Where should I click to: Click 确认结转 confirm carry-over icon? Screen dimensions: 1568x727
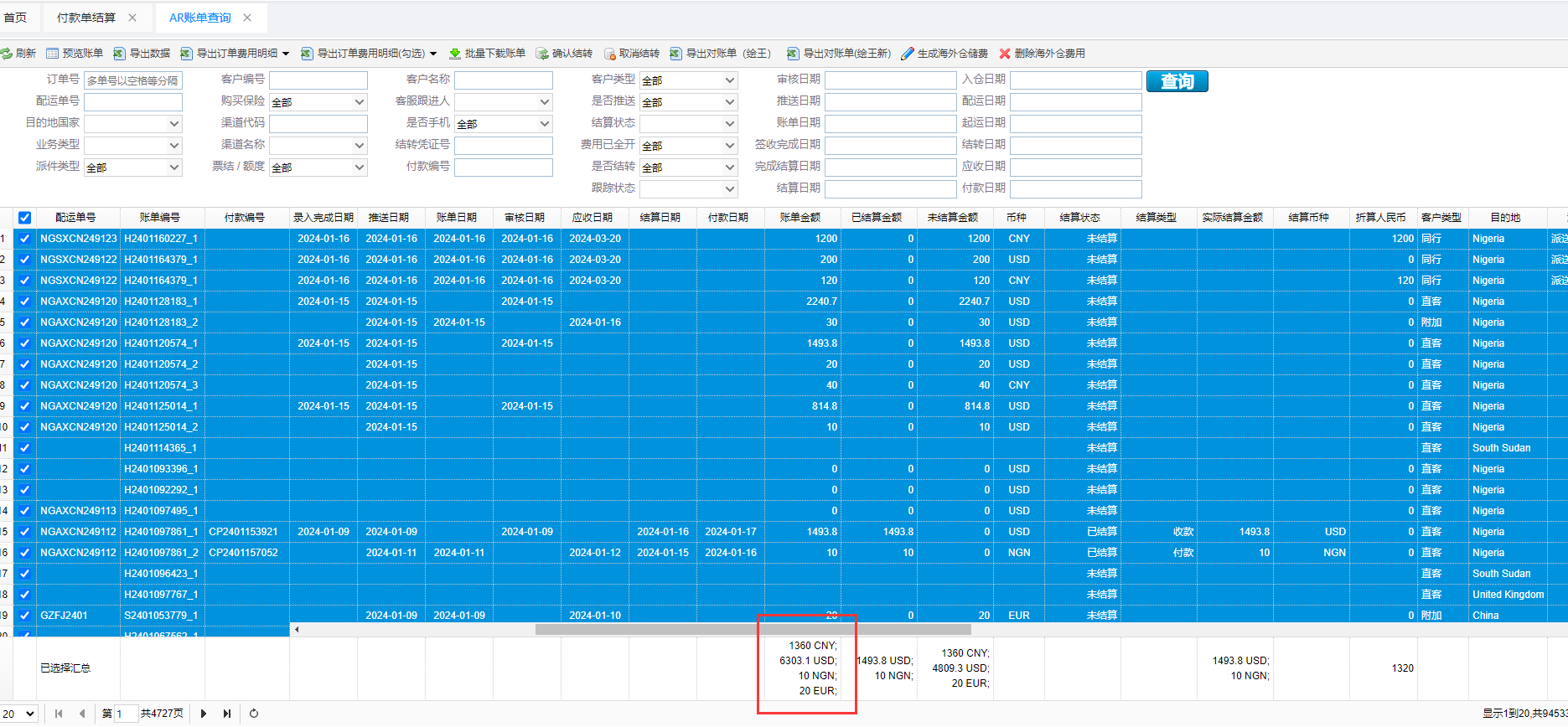click(x=542, y=54)
